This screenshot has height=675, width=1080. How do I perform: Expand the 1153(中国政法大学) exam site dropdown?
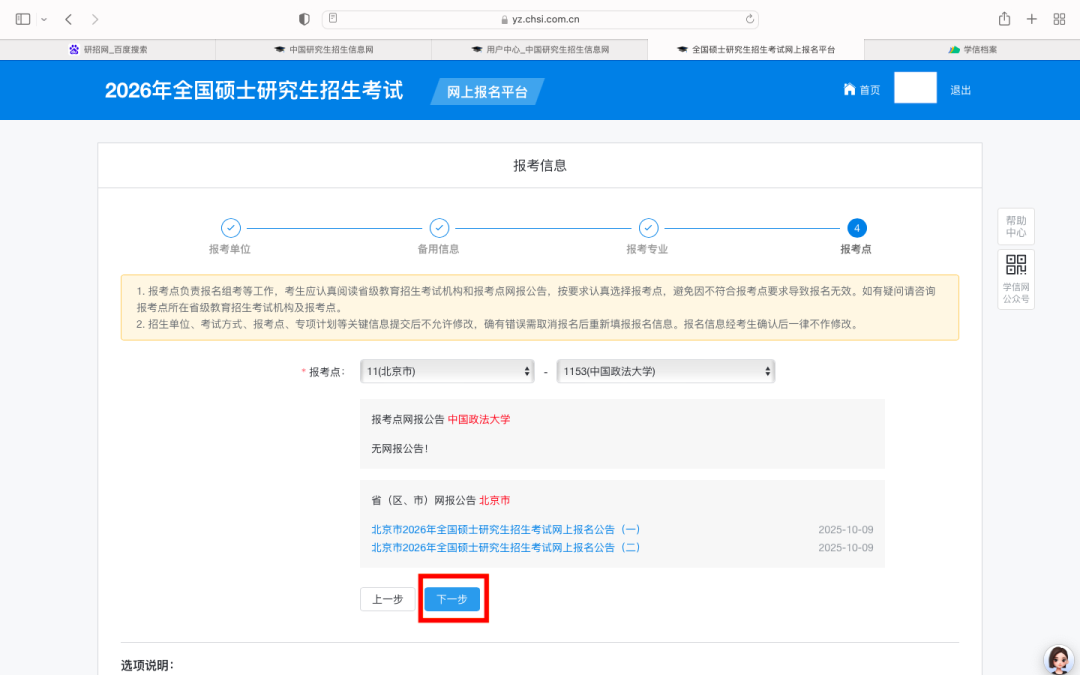[665, 371]
